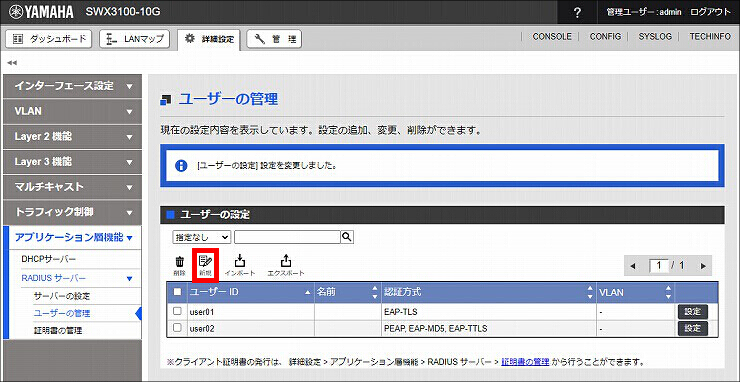Click the user search text field
The width and height of the screenshot is (740, 382).
coord(287,237)
